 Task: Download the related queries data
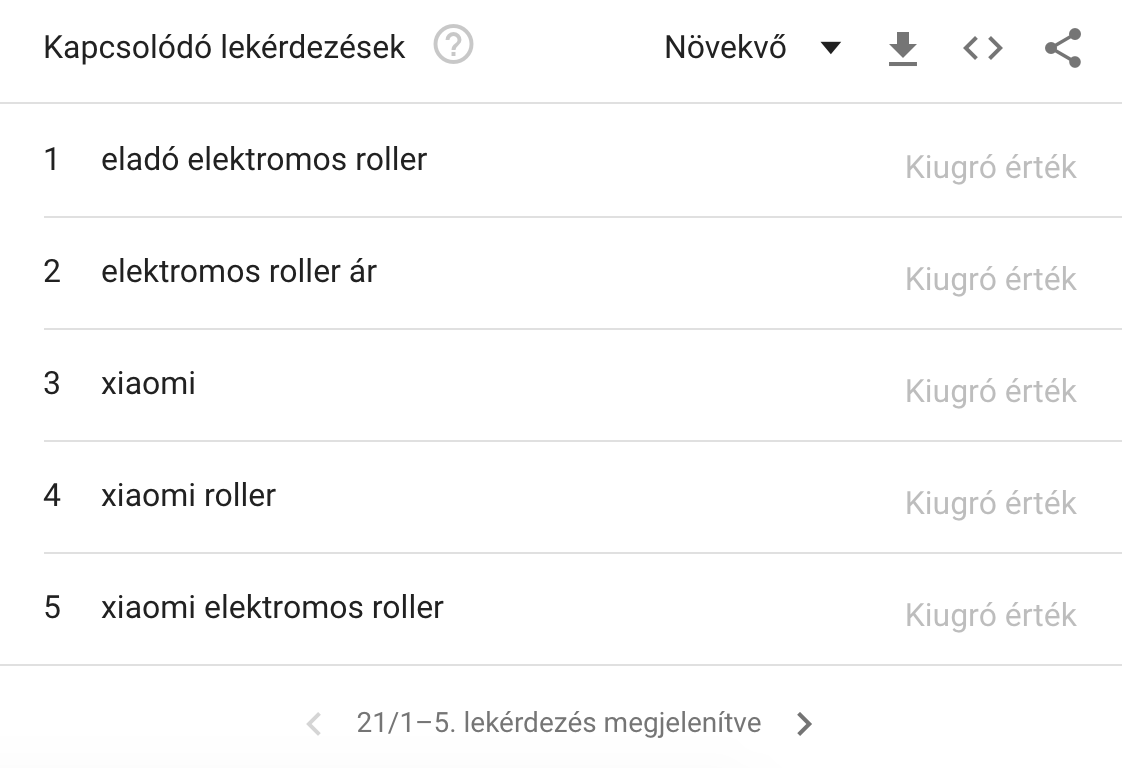pyautogui.click(x=902, y=48)
